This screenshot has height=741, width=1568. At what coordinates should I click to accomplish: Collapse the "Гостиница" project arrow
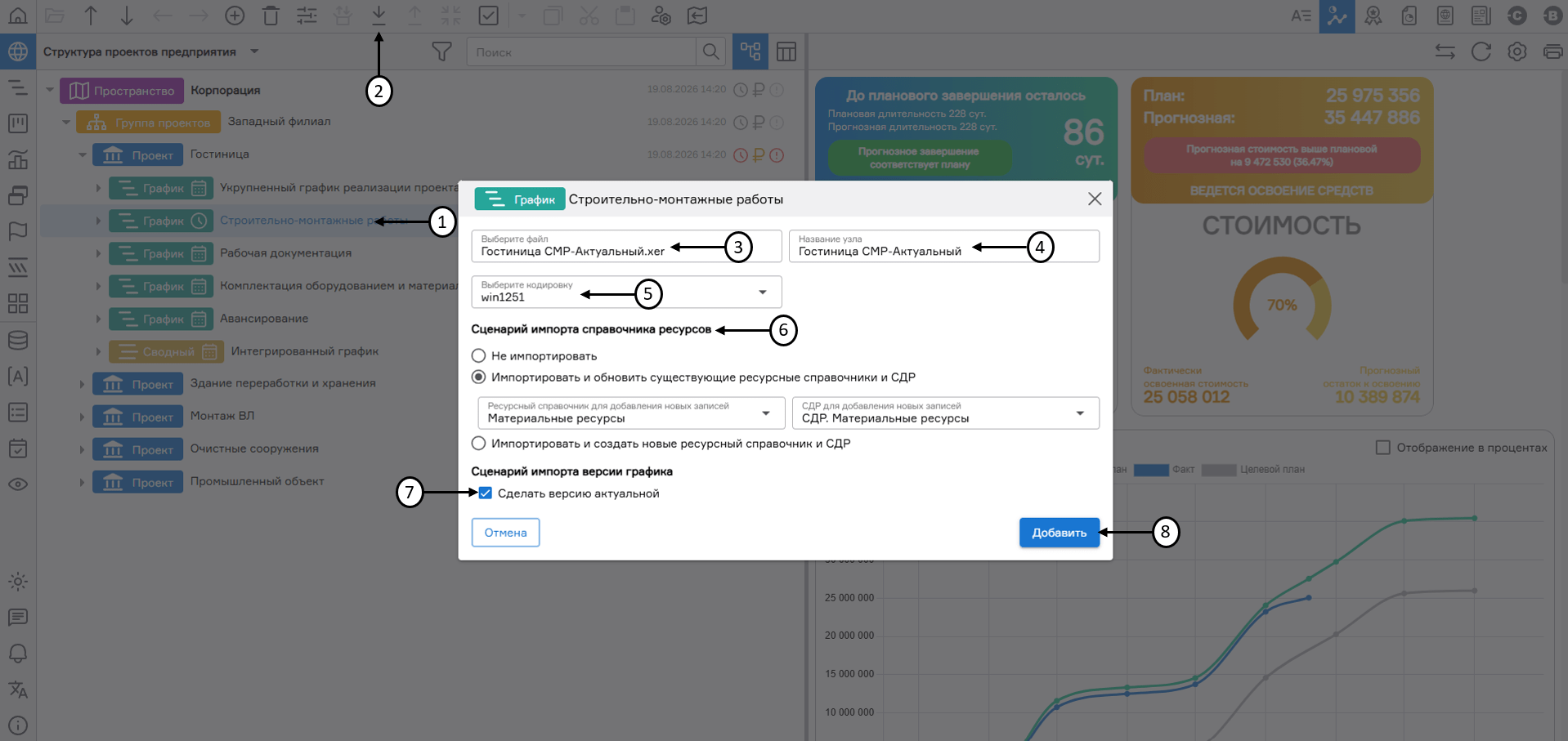(x=83, y=154)
